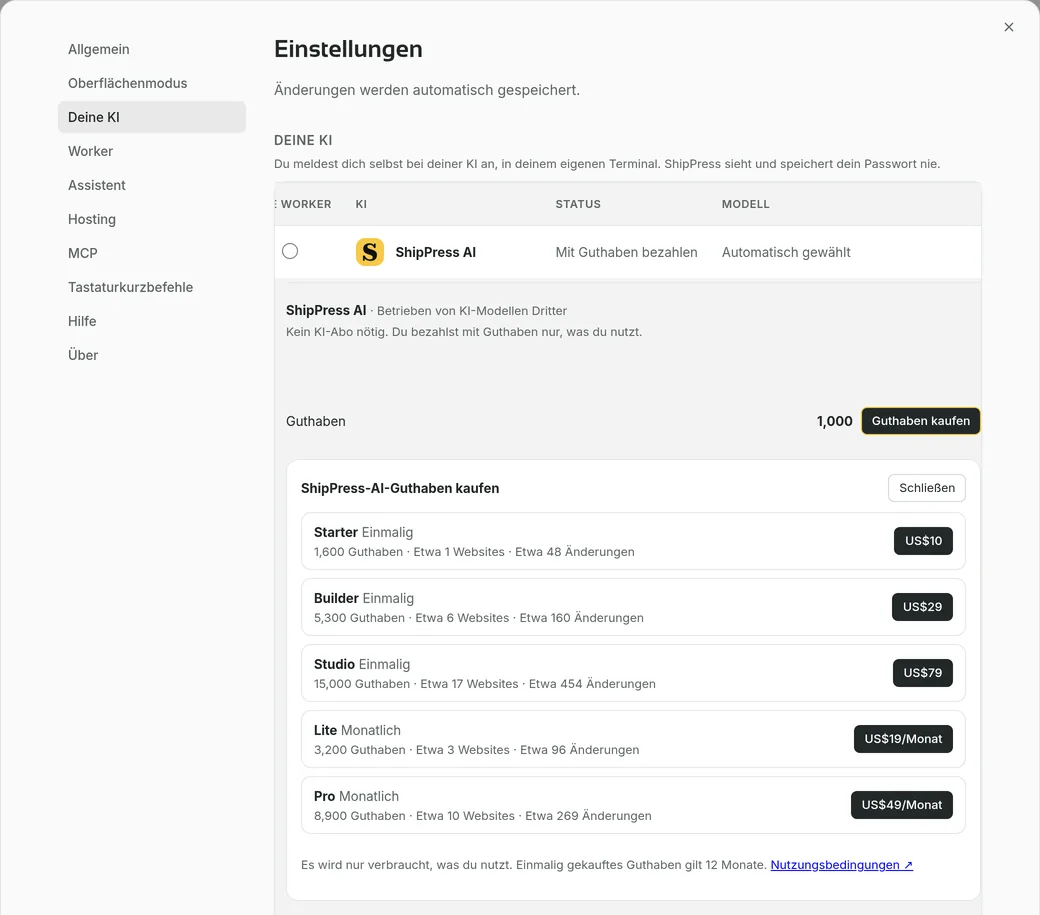Click the credit balance value 1,000

coord(834,421)
